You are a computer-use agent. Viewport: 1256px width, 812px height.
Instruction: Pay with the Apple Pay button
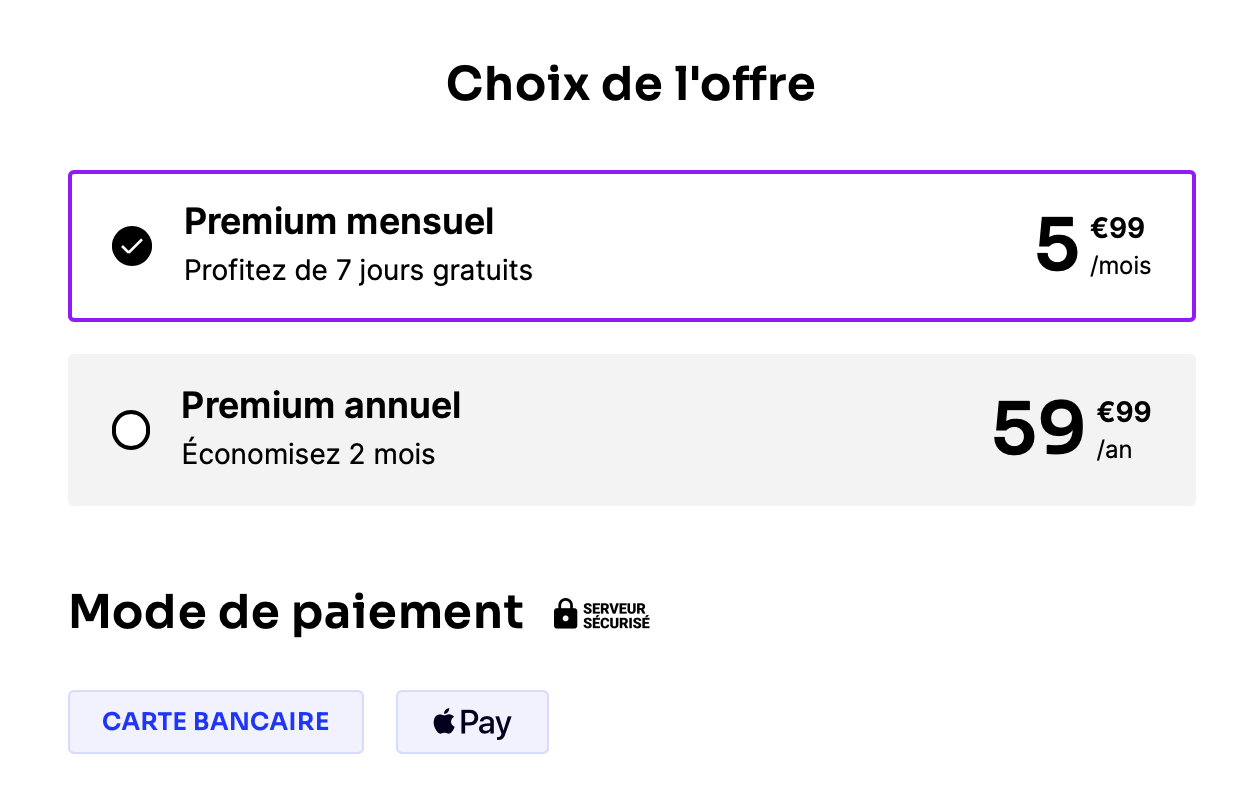pyautogui.click(x=472, y=722)
